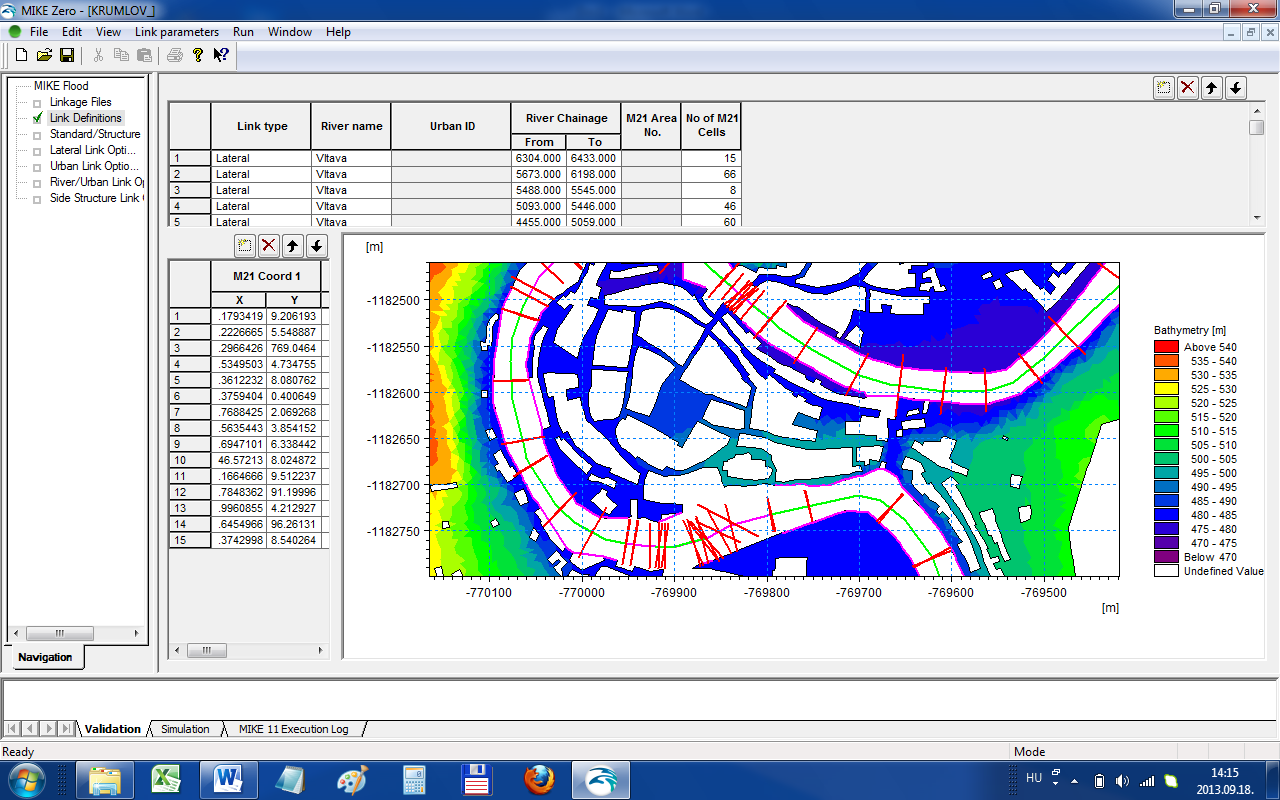Click the River name column header

click(x=351, y=126)
